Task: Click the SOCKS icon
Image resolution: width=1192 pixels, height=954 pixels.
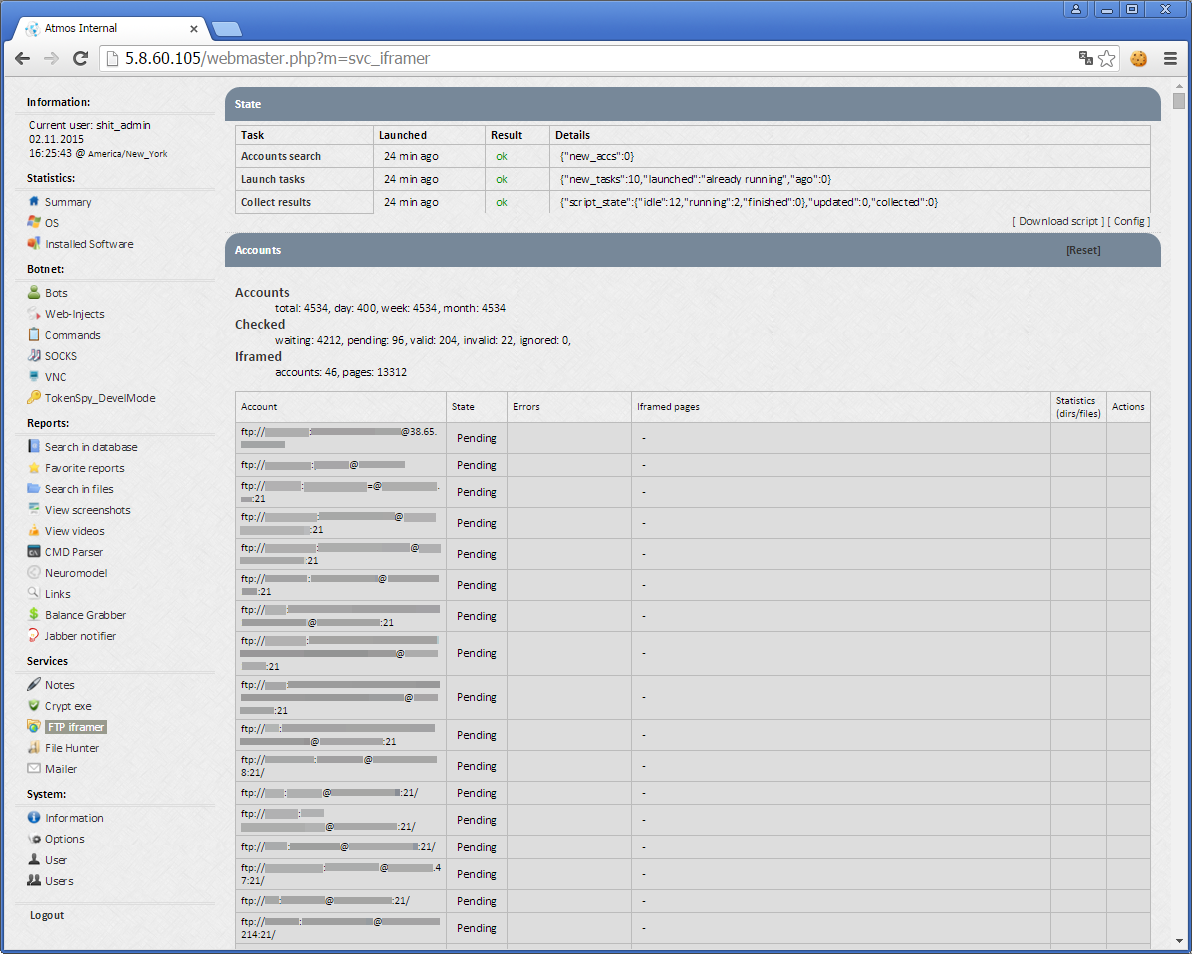Action: [x=33, y=355]
